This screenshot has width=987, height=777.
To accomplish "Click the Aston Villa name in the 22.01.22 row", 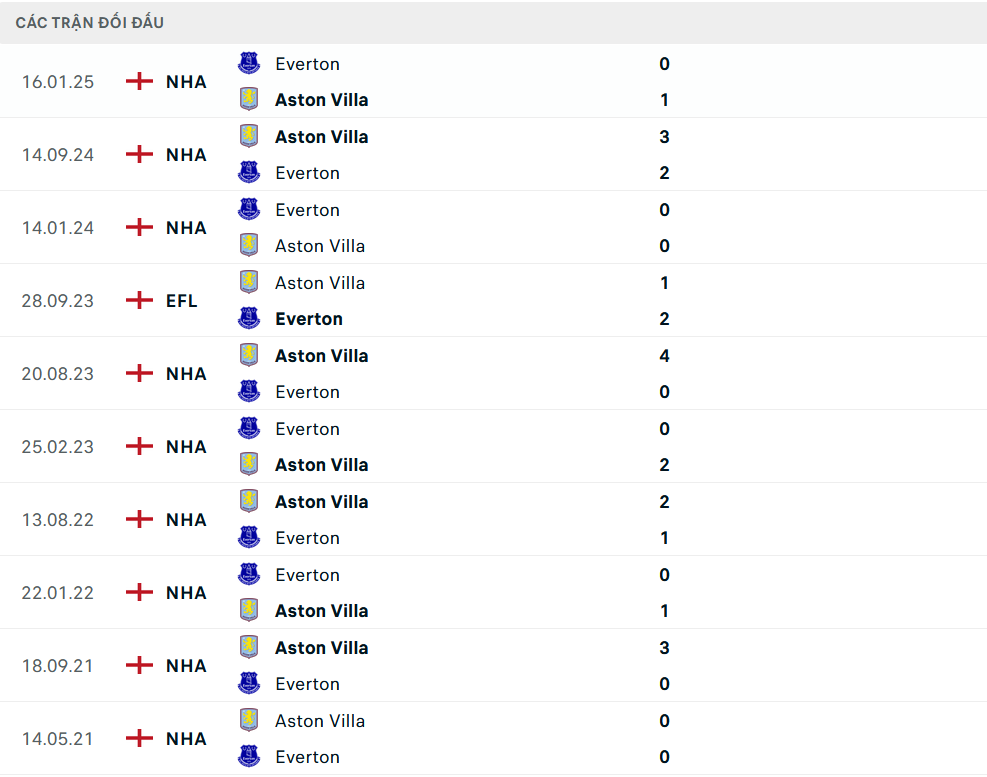I will click(x=321, y=610).
